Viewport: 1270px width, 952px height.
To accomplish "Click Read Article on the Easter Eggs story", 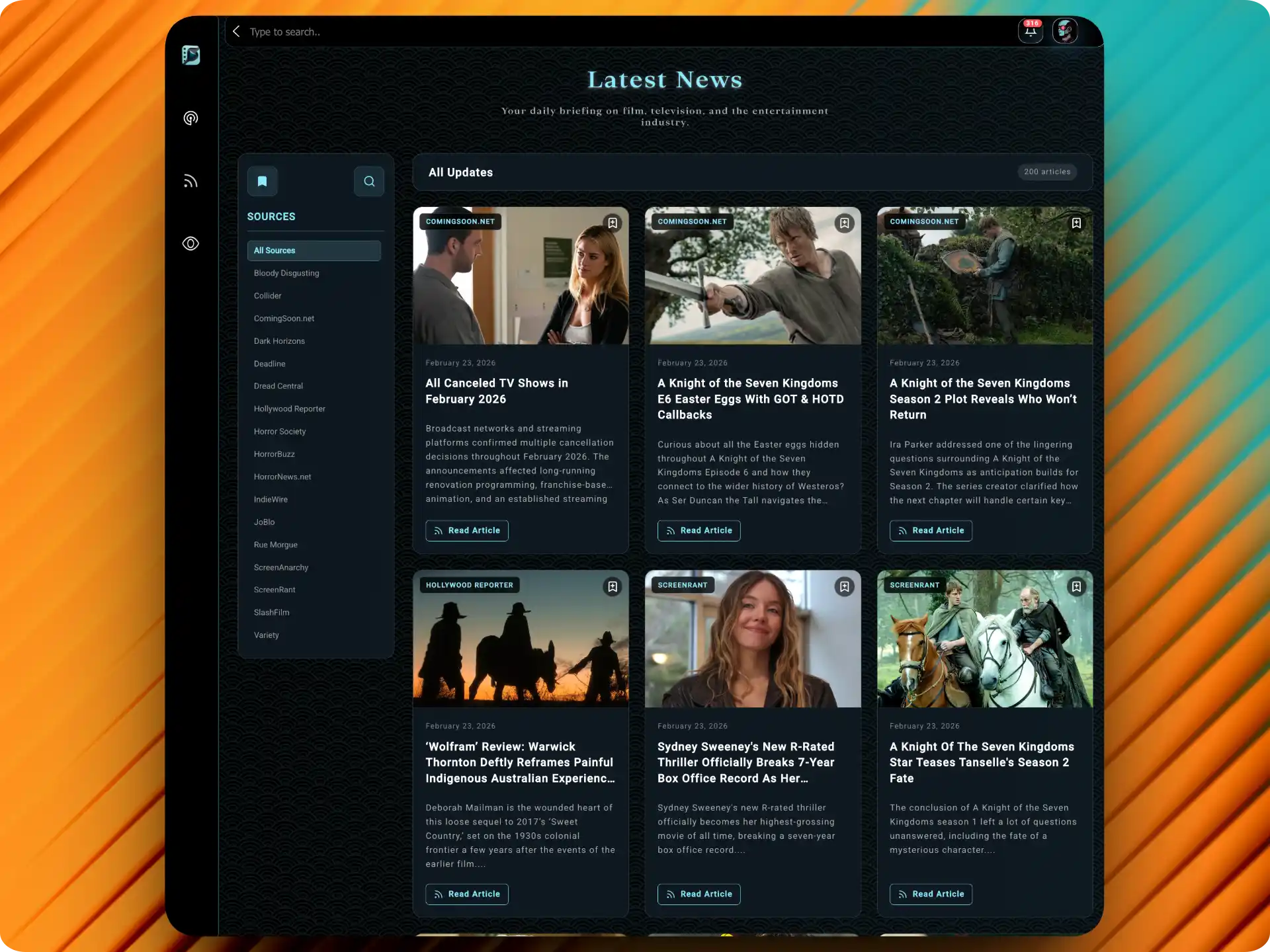I will point(698,530).
